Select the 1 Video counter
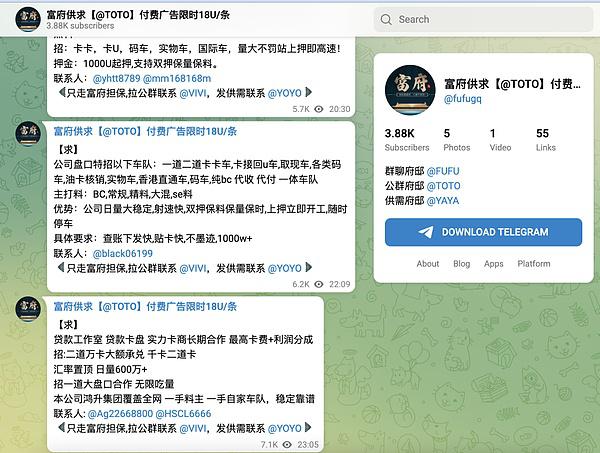The height and width of the screenshot is (453, 600). click(x=500, y=140)
